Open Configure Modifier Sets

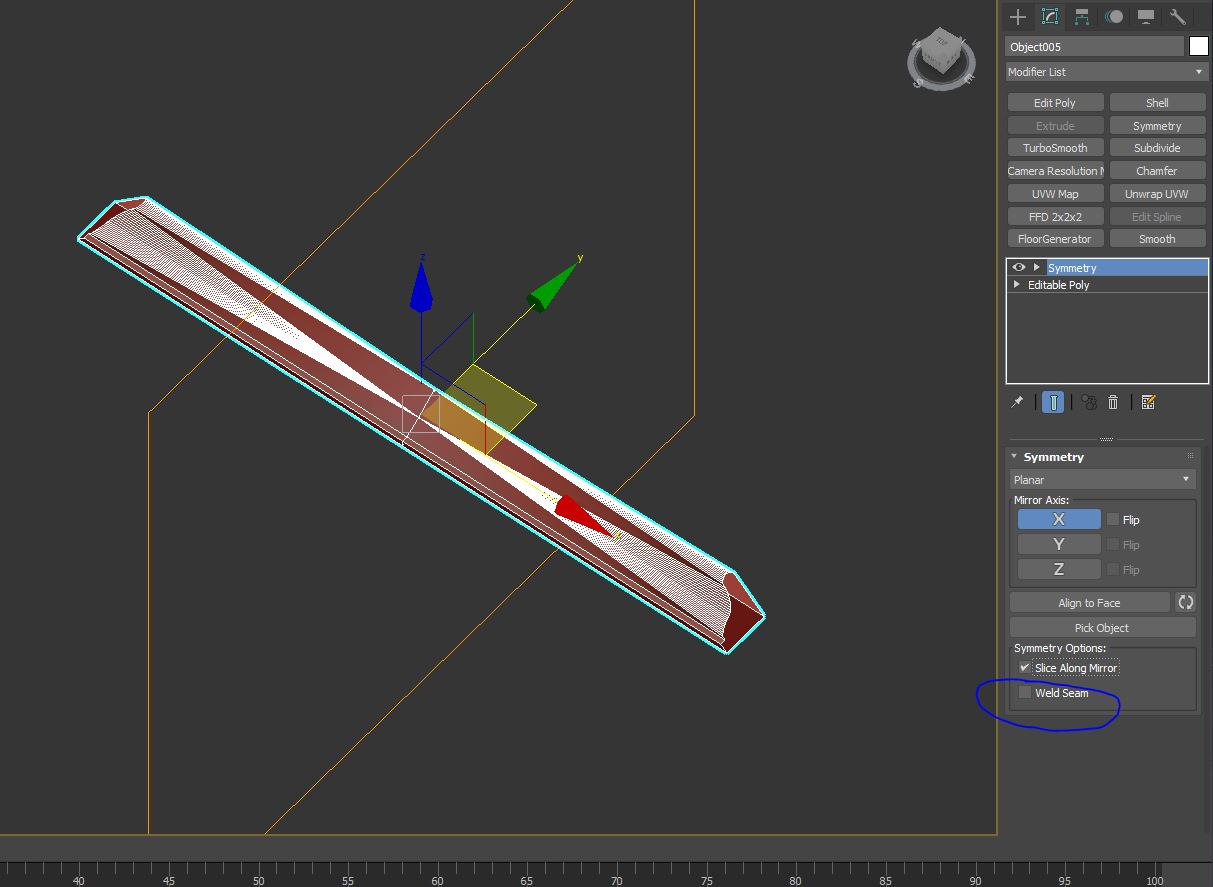coord(1148,401)
